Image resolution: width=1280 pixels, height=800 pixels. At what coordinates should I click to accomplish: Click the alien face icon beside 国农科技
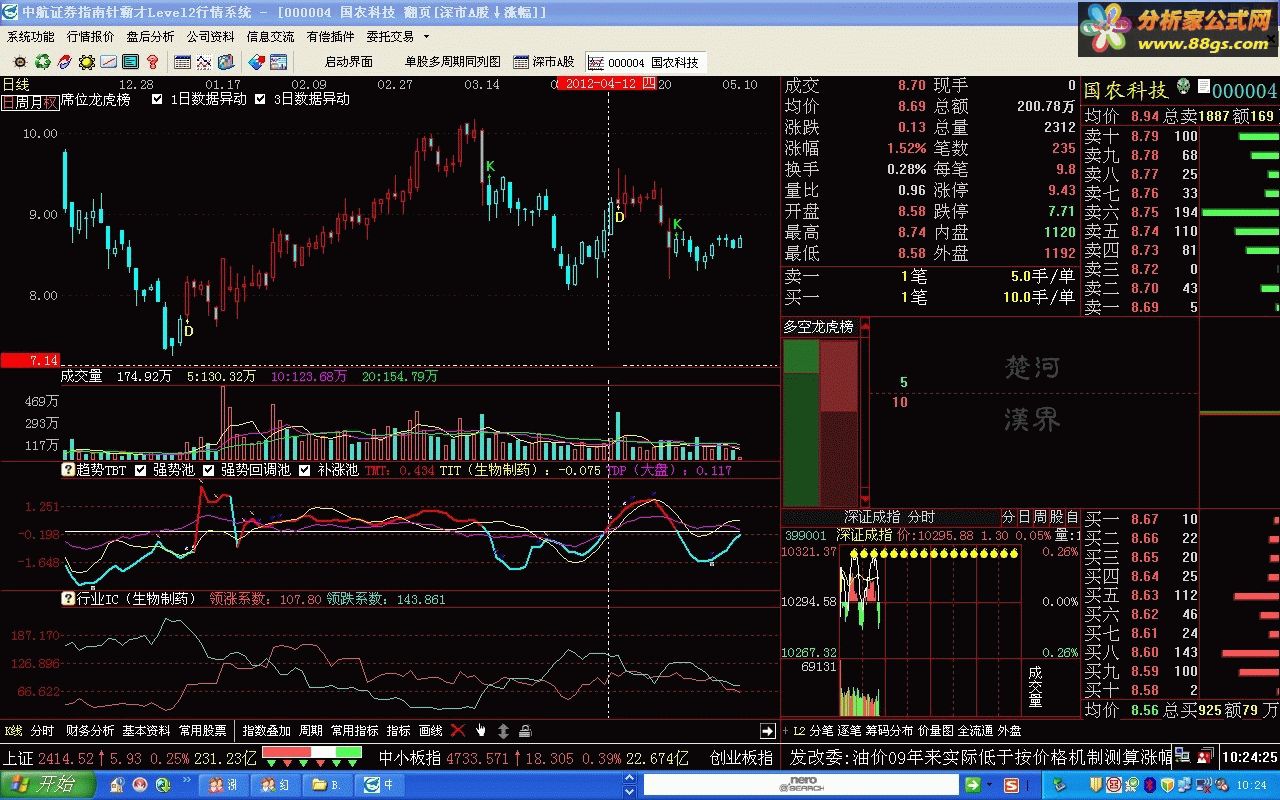coord(1184,88)
